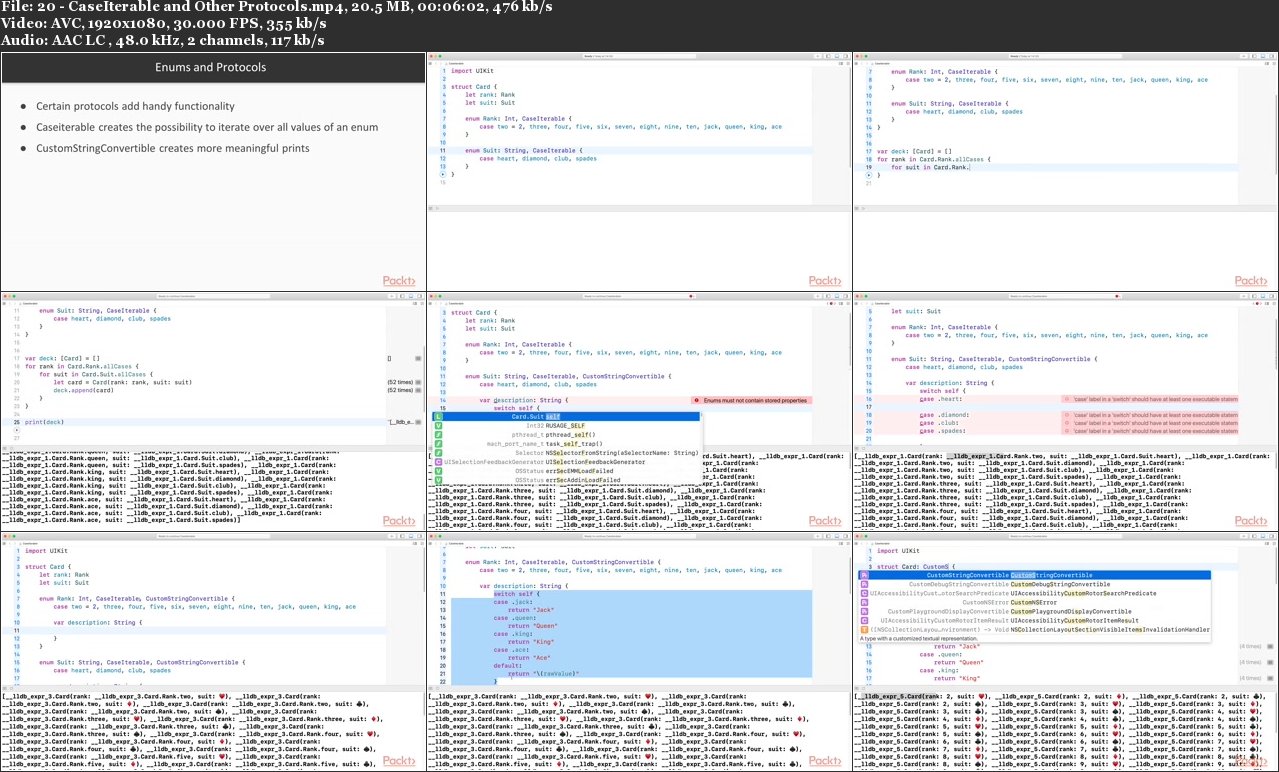Click the orange T icon beside NSCollectionLayoutSectionVisibleItemsInvalidationHandler
Viewport: 1279px width, 772px height.
pyautogui.click(x=863, y=630)
